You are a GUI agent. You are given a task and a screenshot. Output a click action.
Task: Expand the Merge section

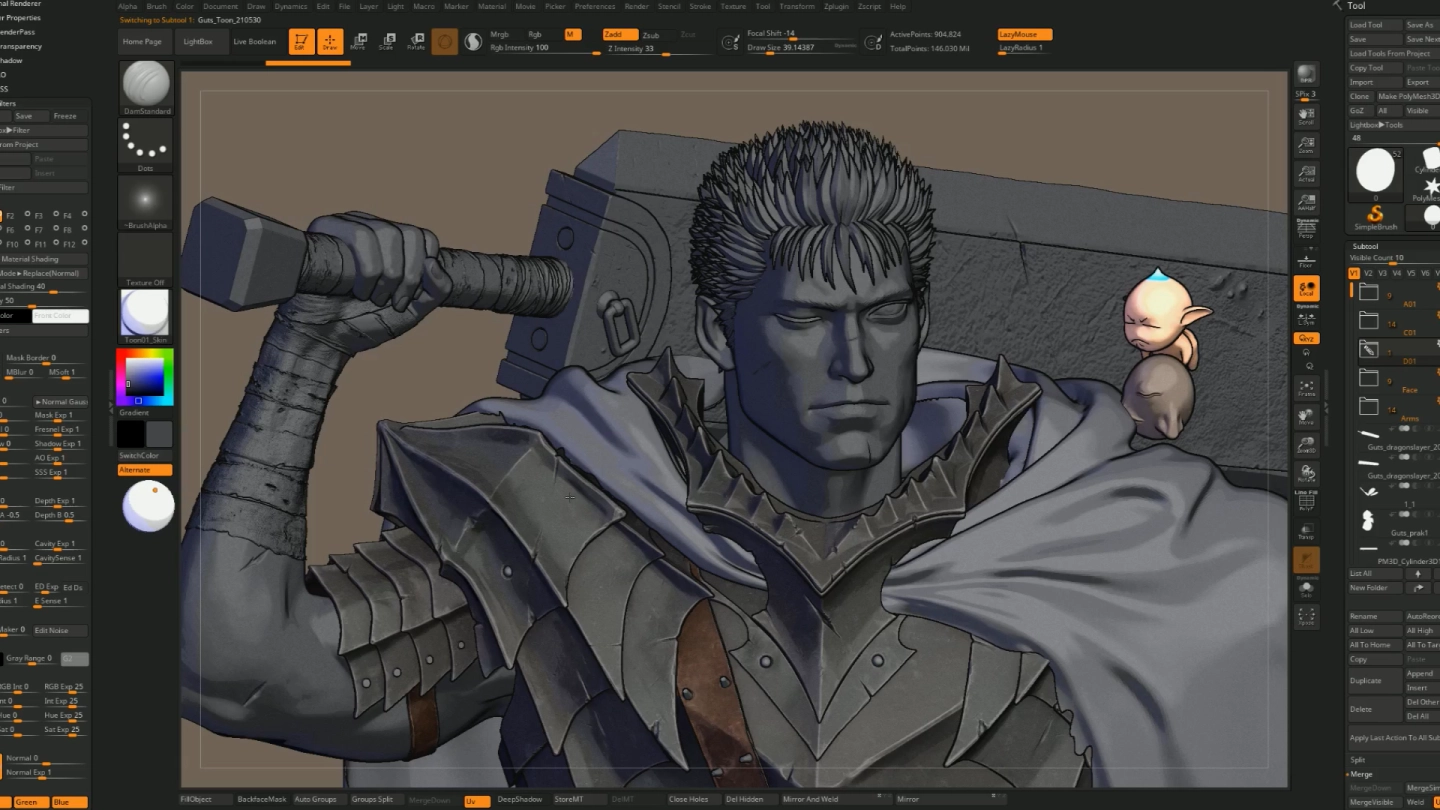coord(1361,774)
